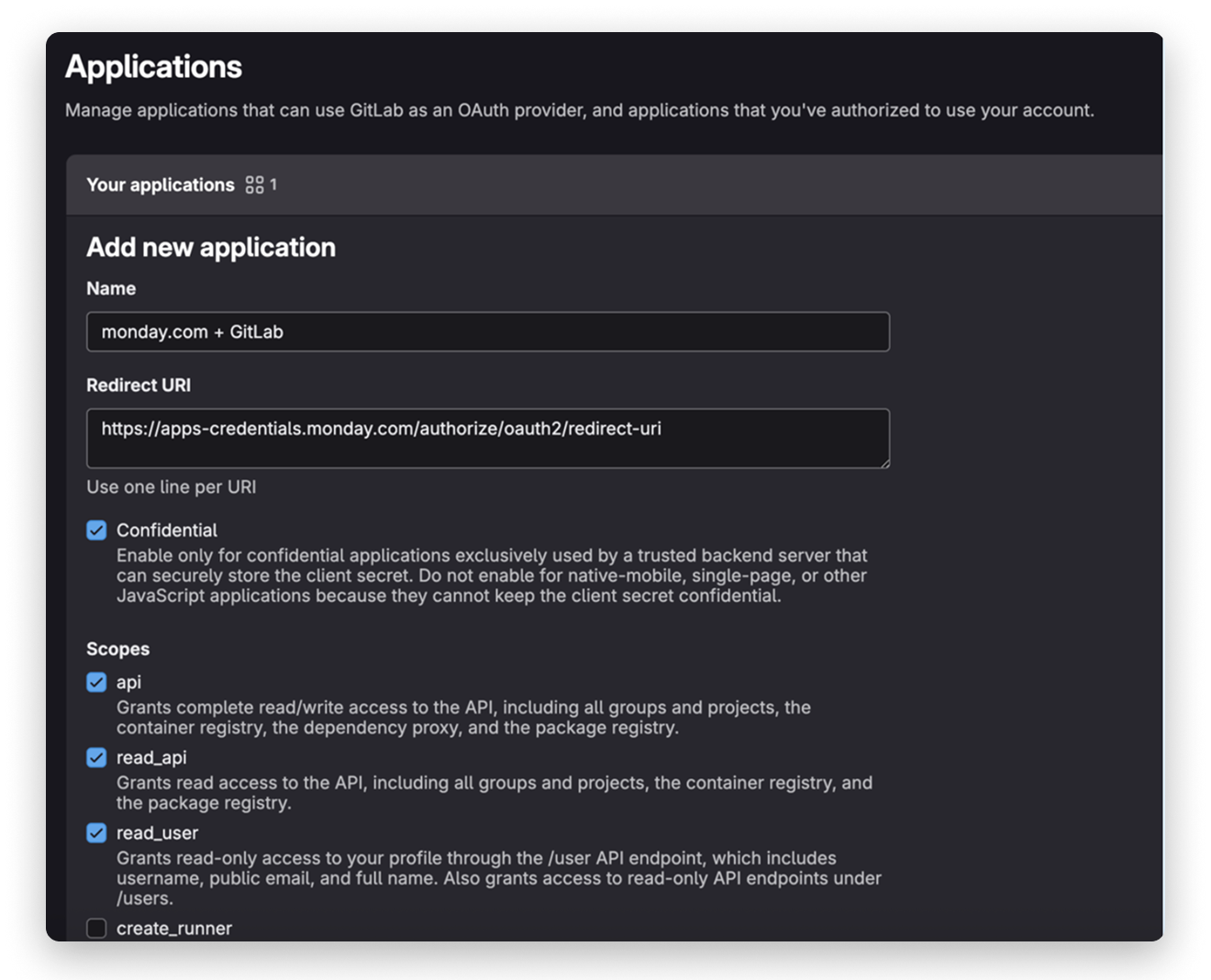Click the api scope label
Viewport: 1211px width, 980px height.
point(128,682)
